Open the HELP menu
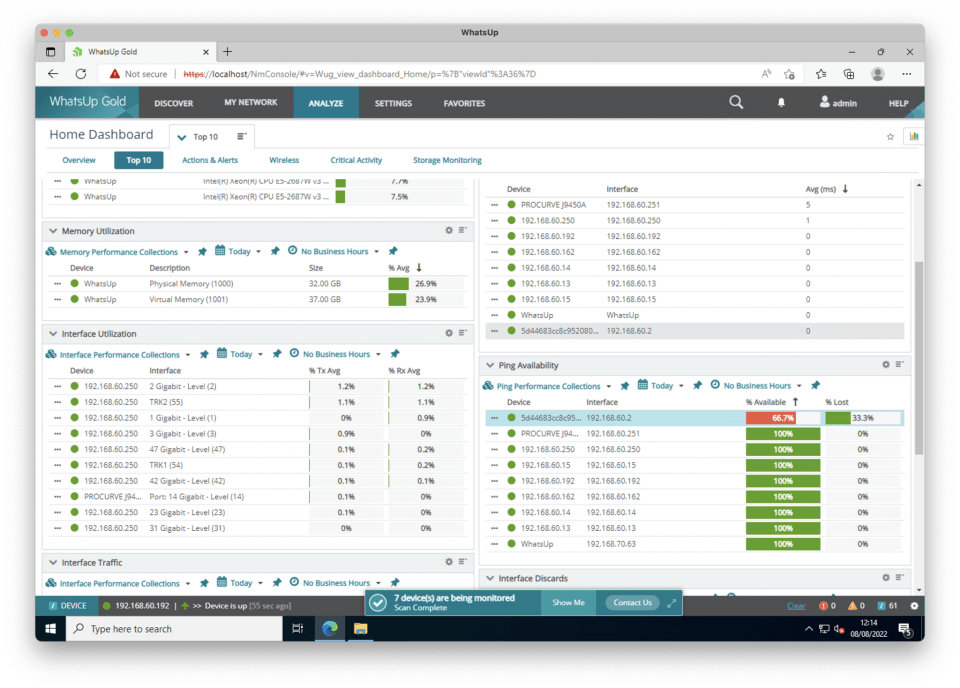The height and width of the screenshot is (688, 960). (x=898, y=103)
